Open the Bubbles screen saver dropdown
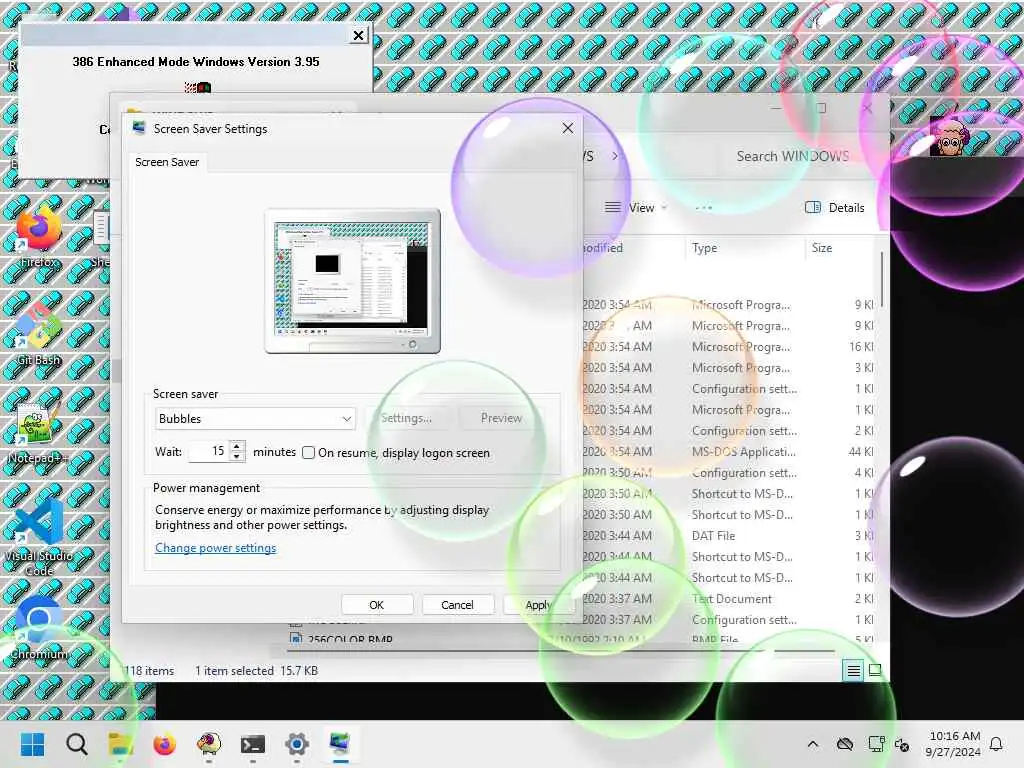This screenshot has height=768, width=1024. point(255,419)
